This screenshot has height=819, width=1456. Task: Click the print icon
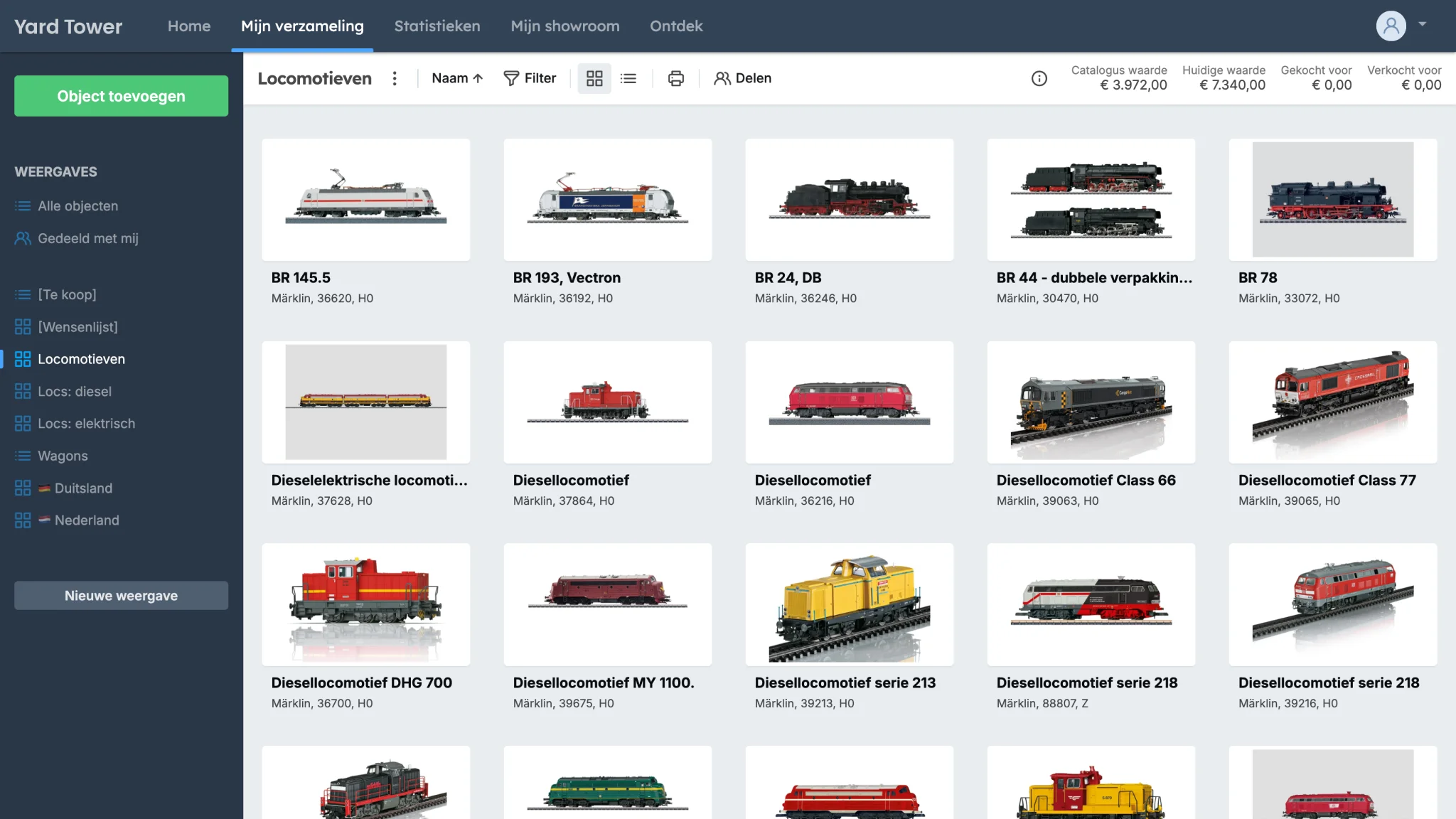point(676,78)
